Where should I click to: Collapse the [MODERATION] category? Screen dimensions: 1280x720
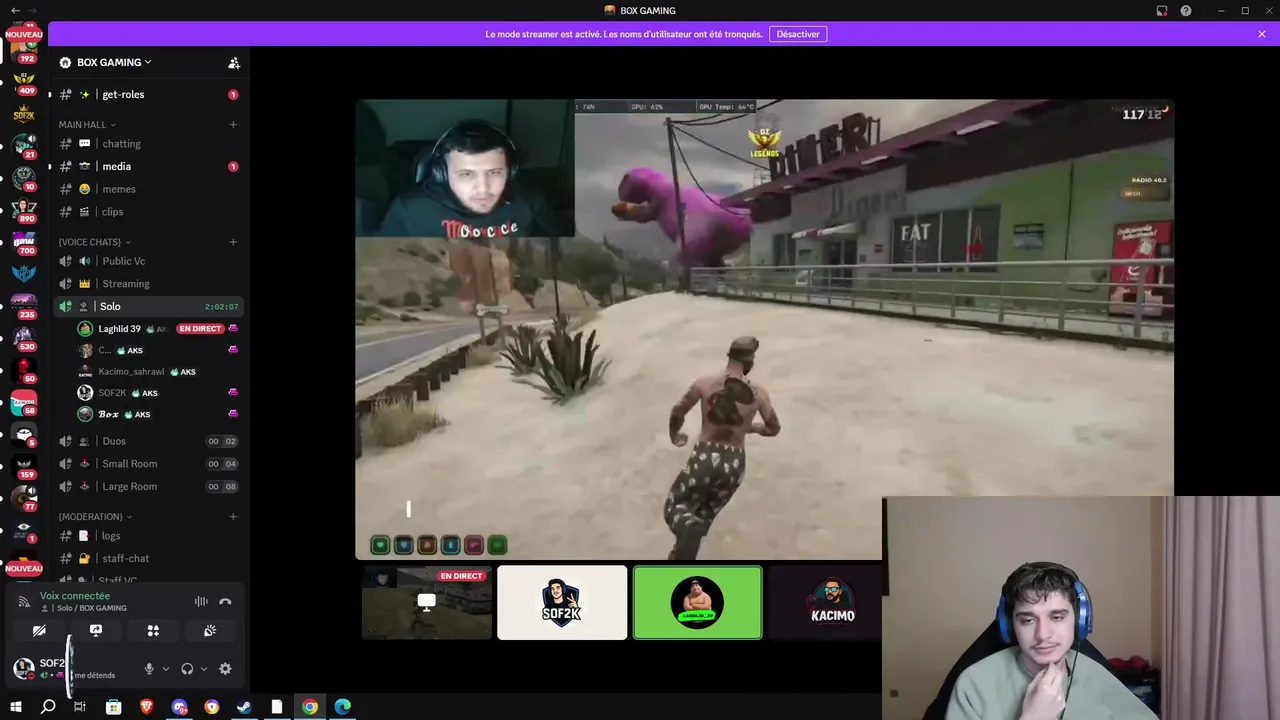pyautogui.click(x=96, y=516)
